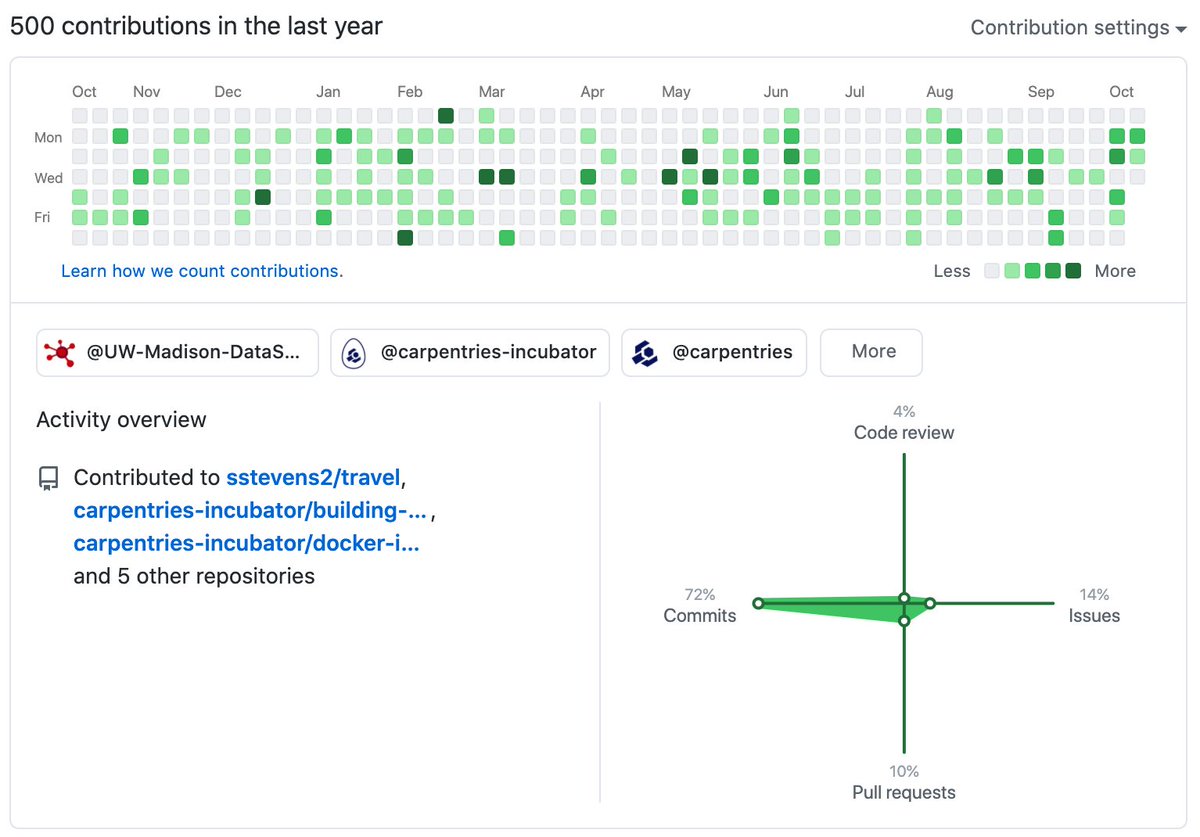Click the UW-Madison red molecule avatar icon
Image resolution: width=1200 pixels, height=837 pixels.
pyautogui.click(x=62, y=352)
